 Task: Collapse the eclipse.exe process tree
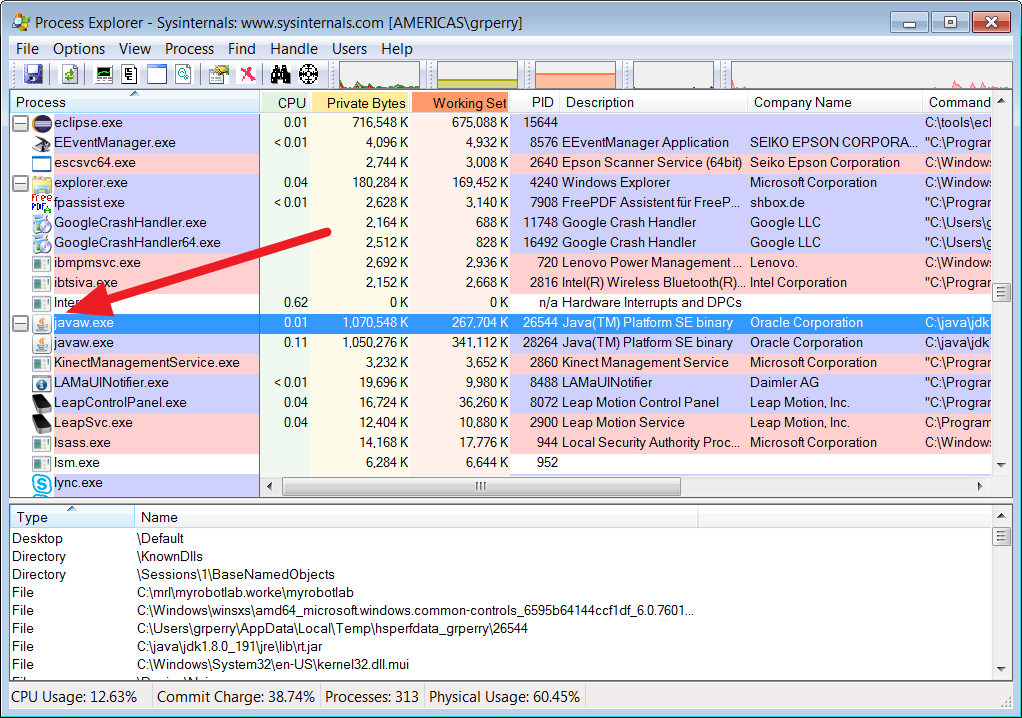pos(20,123)
